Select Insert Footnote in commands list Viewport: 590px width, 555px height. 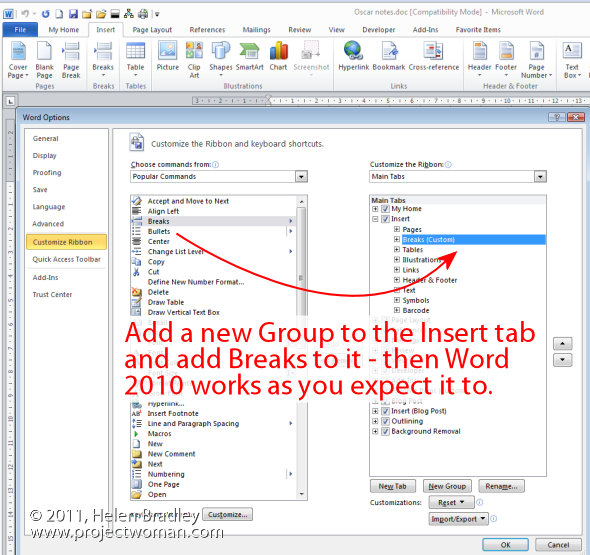[x=213, y=414]
